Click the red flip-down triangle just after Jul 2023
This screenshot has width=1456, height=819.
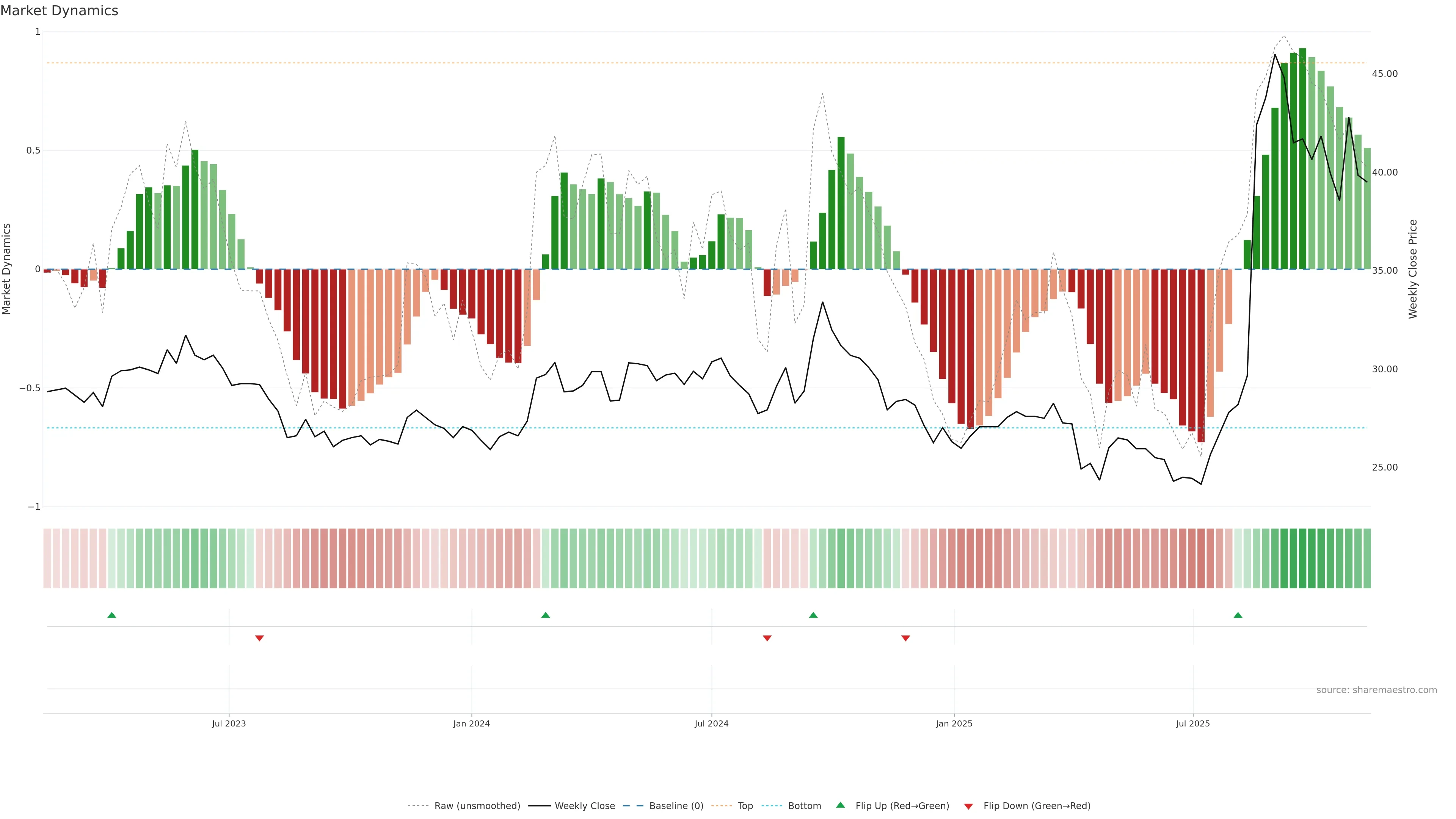coord(259,638)
